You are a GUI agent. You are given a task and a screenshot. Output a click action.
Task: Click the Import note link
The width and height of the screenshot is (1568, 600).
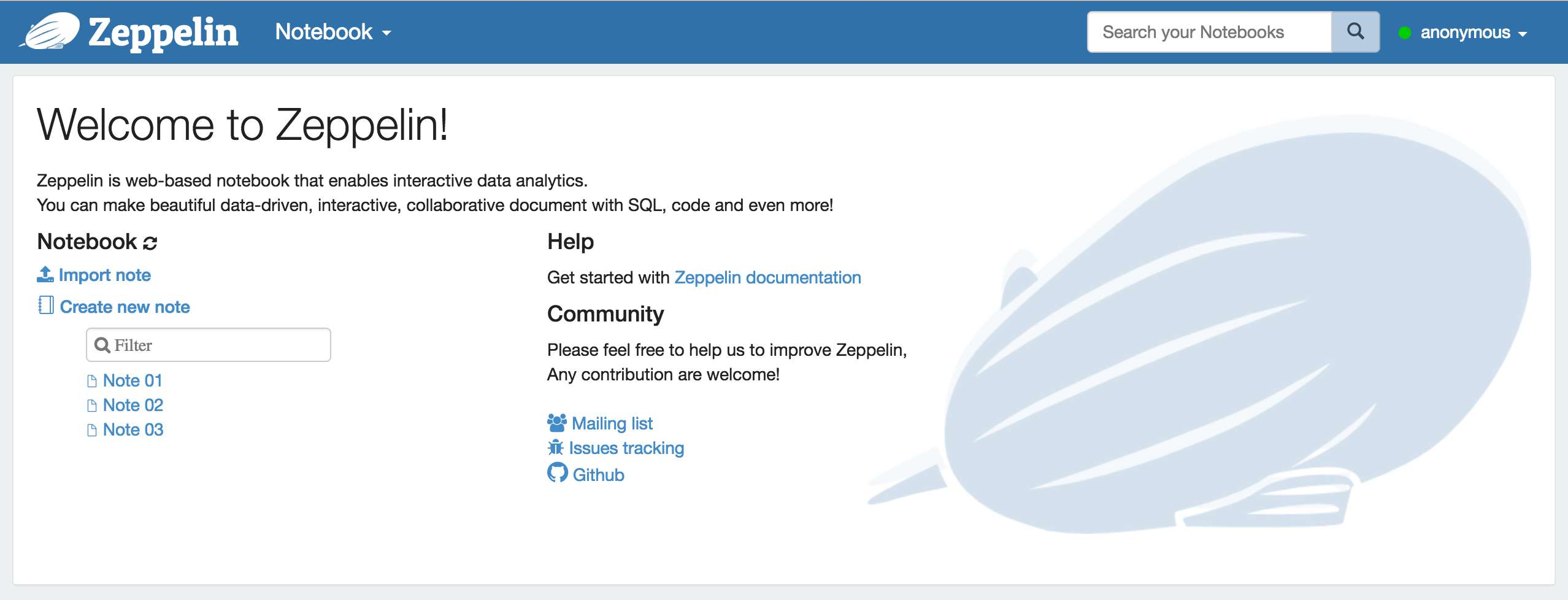click(x=104, y=275)
